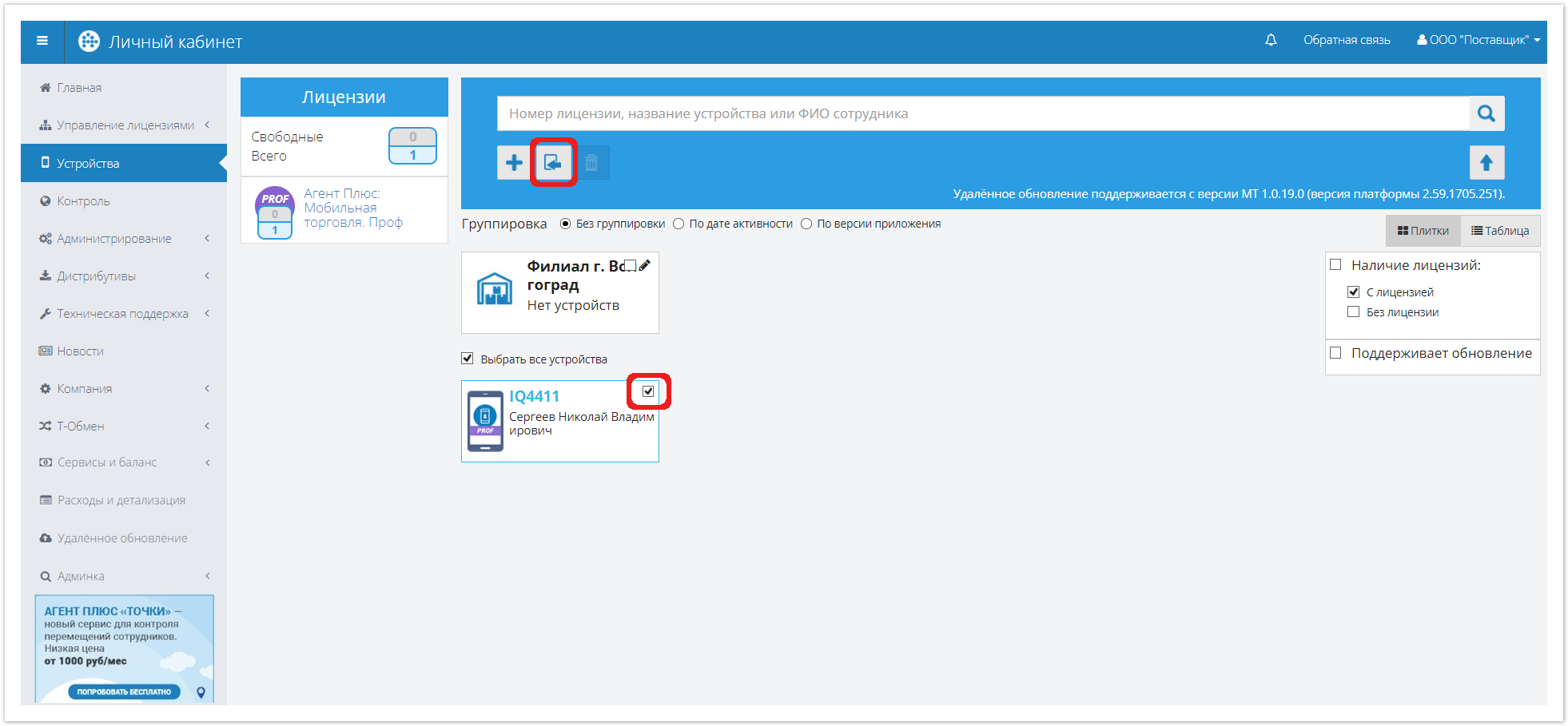
Task: Uncheck the IQ4411 device checkbox
Action: (648, 391)
